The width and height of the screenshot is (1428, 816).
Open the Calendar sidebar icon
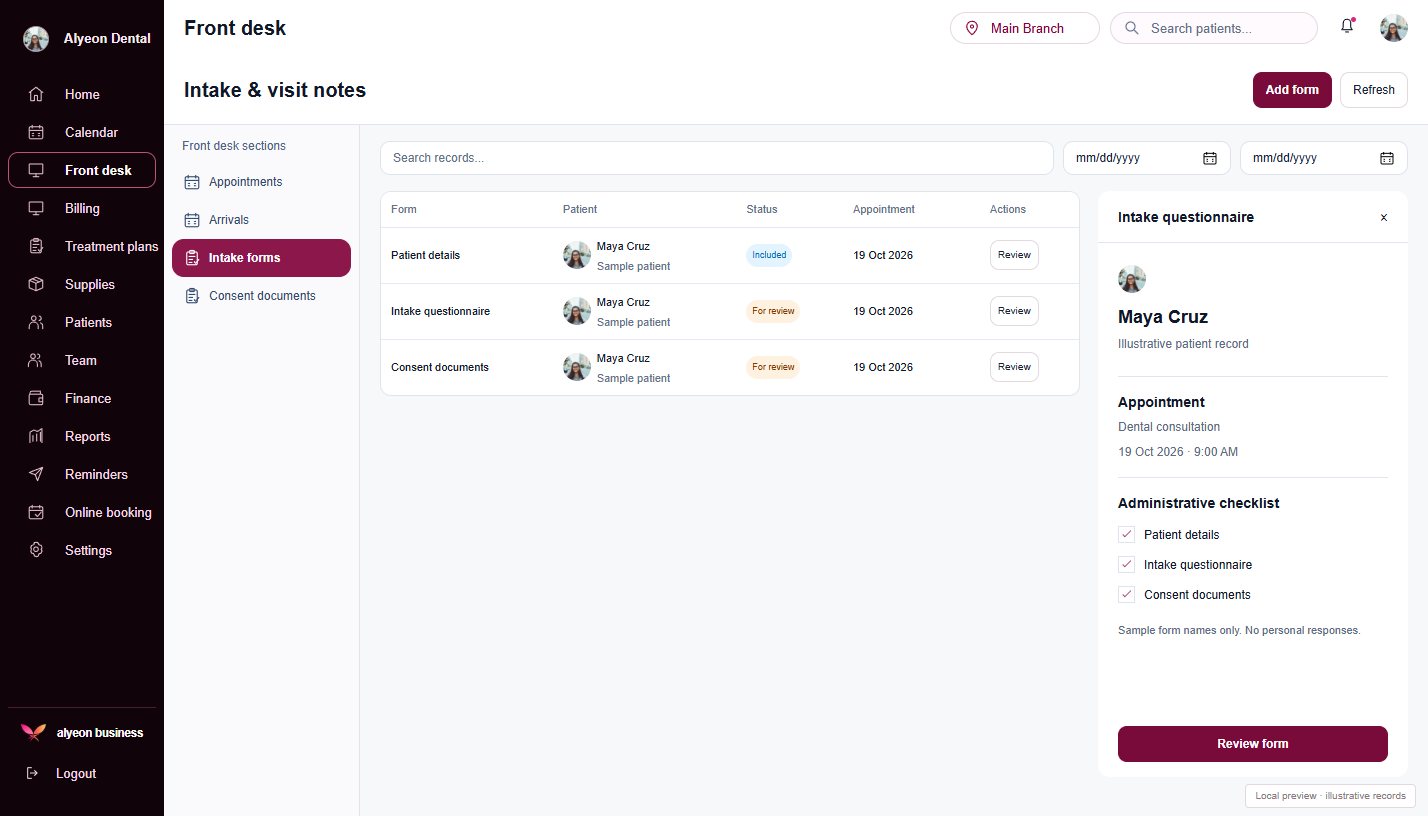click(36, 132)
